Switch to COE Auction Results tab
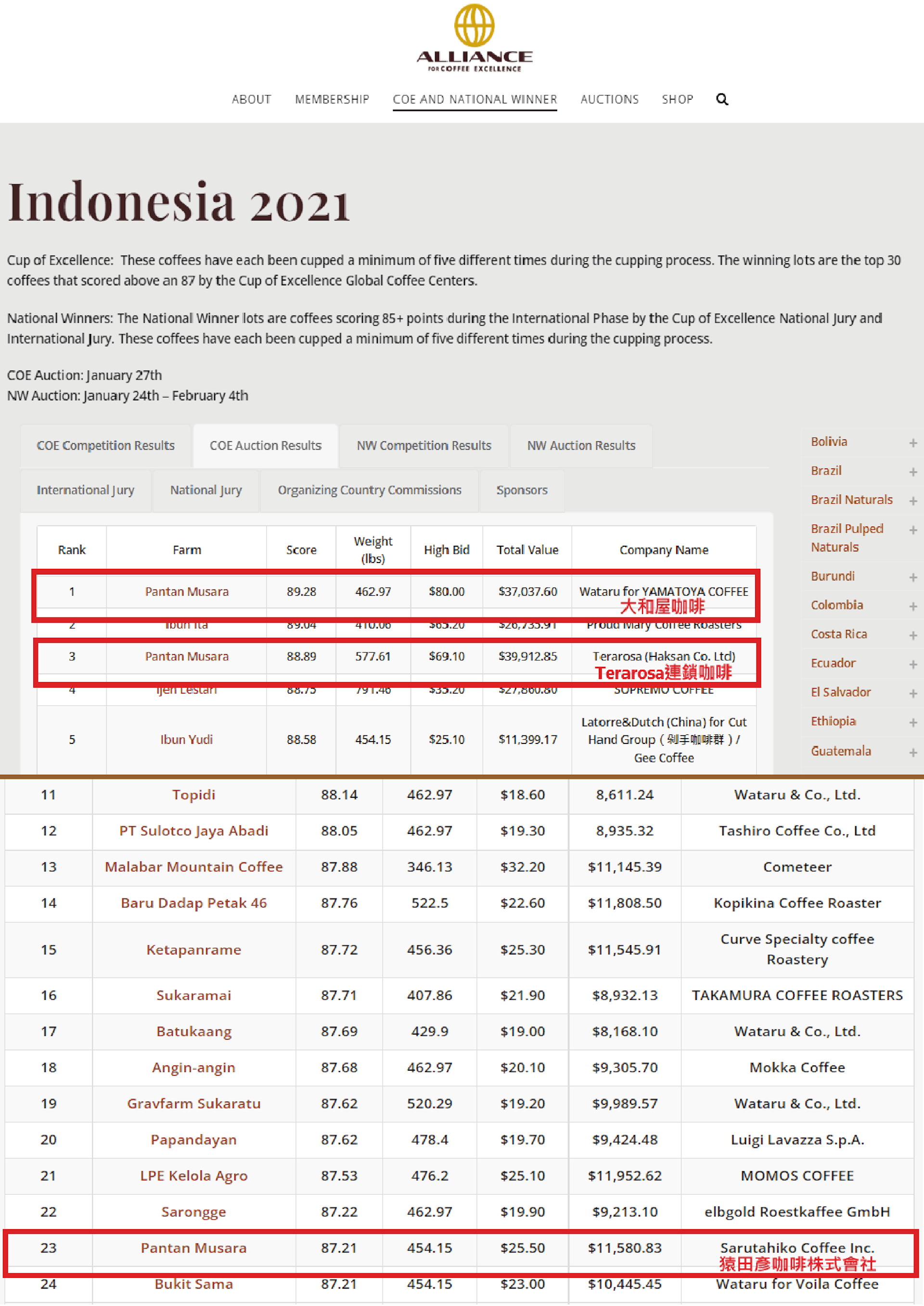This screenshot has height=1306, width=924. (265, 446)
